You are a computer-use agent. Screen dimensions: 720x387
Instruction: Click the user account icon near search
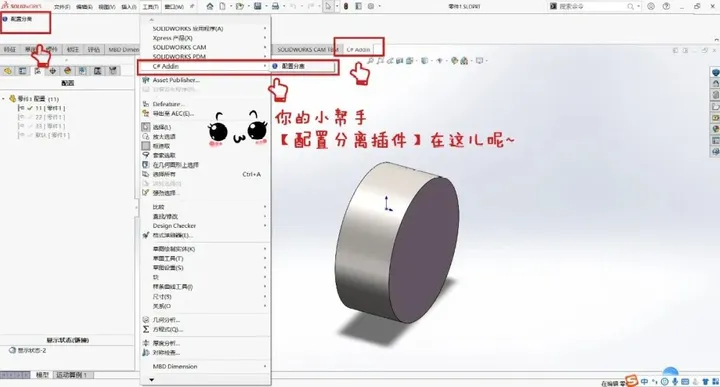tap(651, 6)
